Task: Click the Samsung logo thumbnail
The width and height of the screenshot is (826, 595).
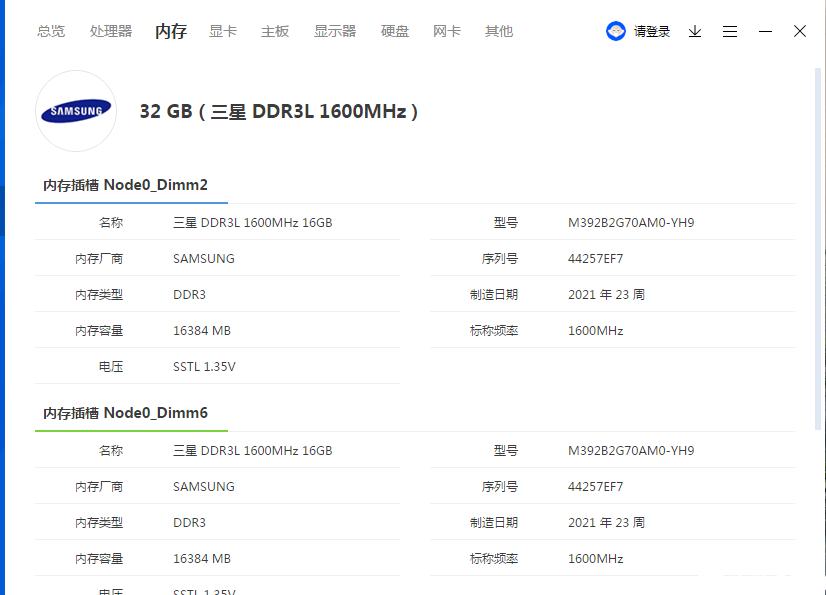Action: point(76,111)
